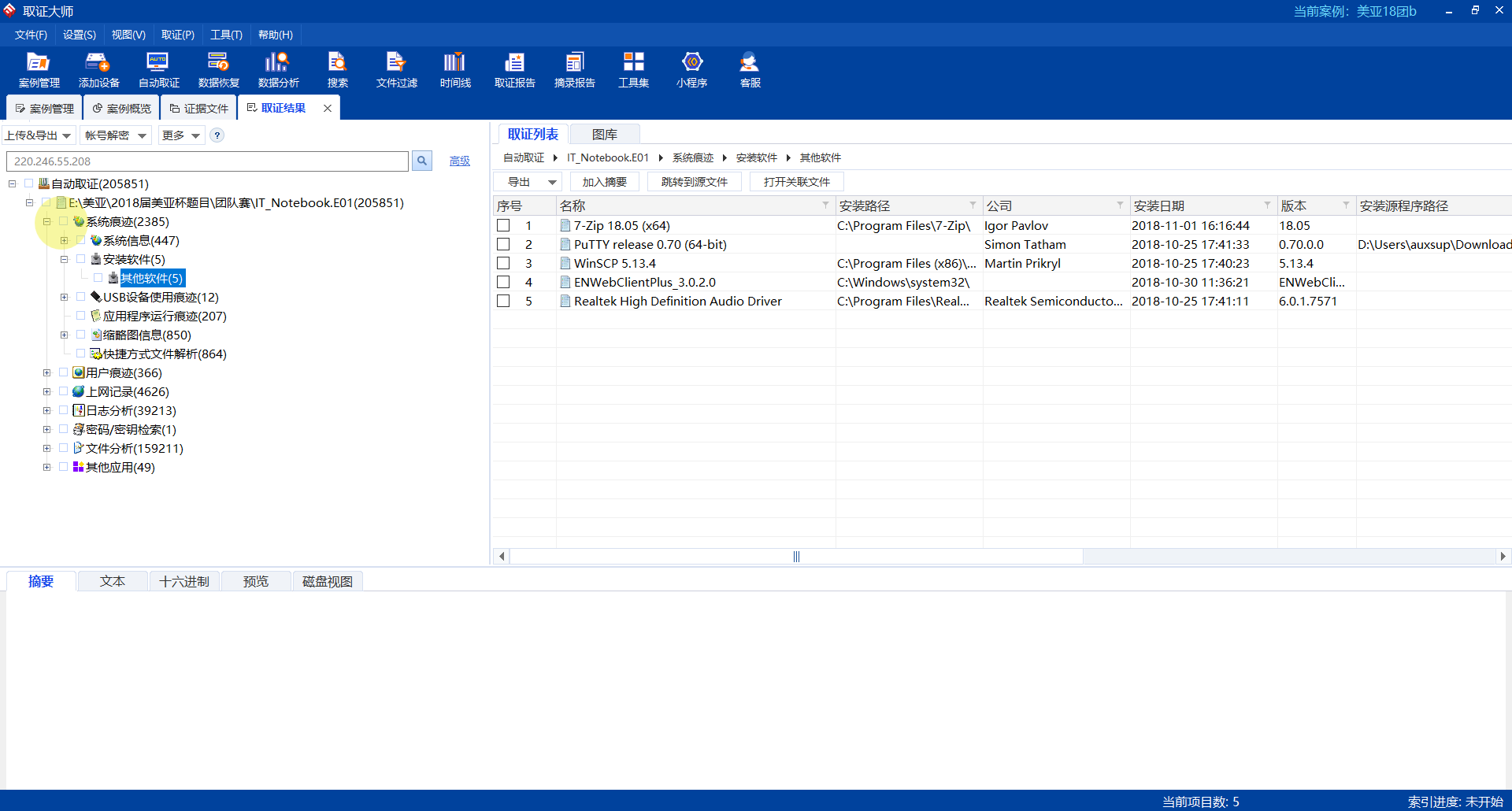Click the file icon of WinSCP 5.13.4
This screenshot has height=811, width=1512.
click(565, 263)
